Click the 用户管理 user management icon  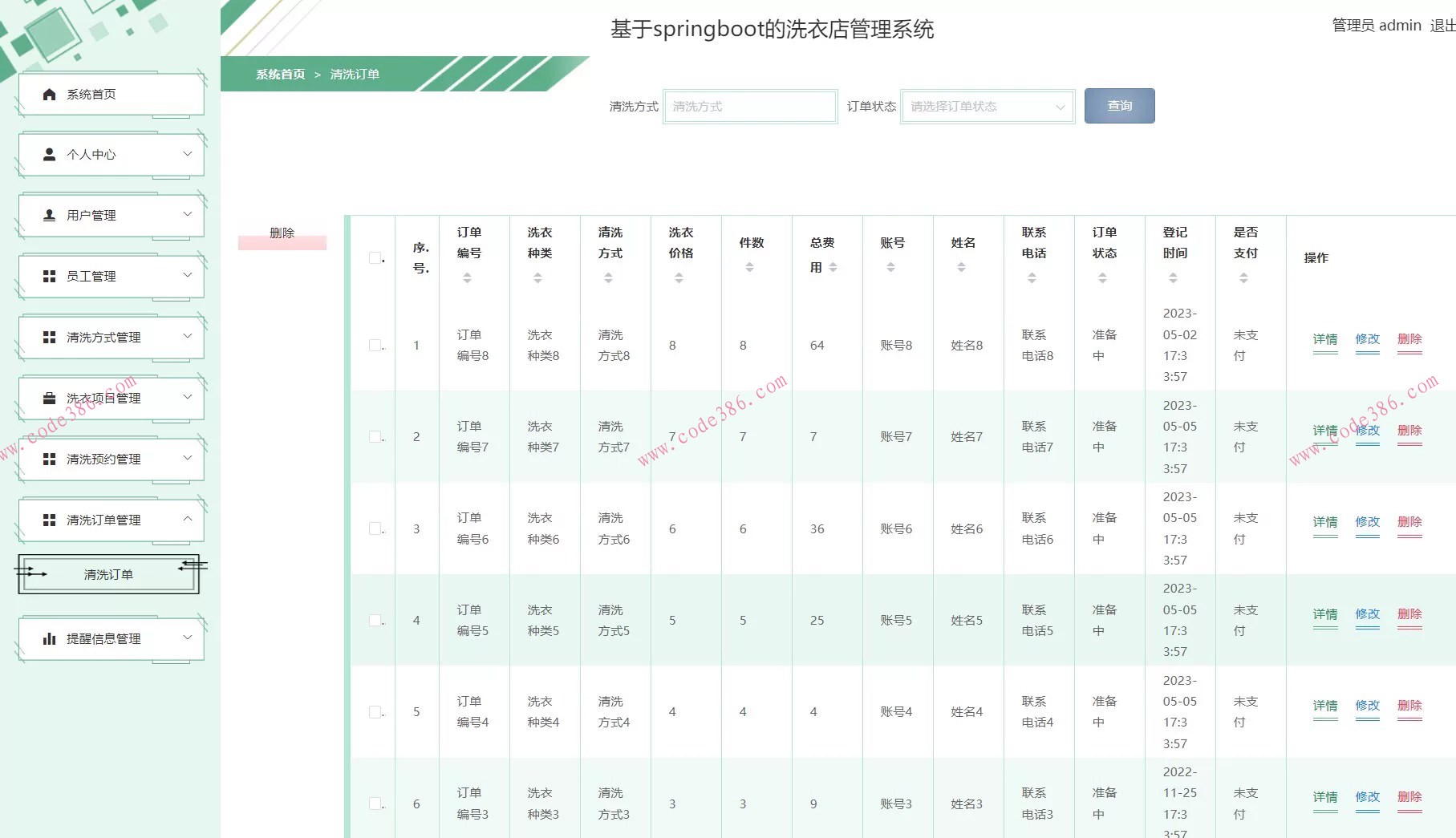coord(48,215)
